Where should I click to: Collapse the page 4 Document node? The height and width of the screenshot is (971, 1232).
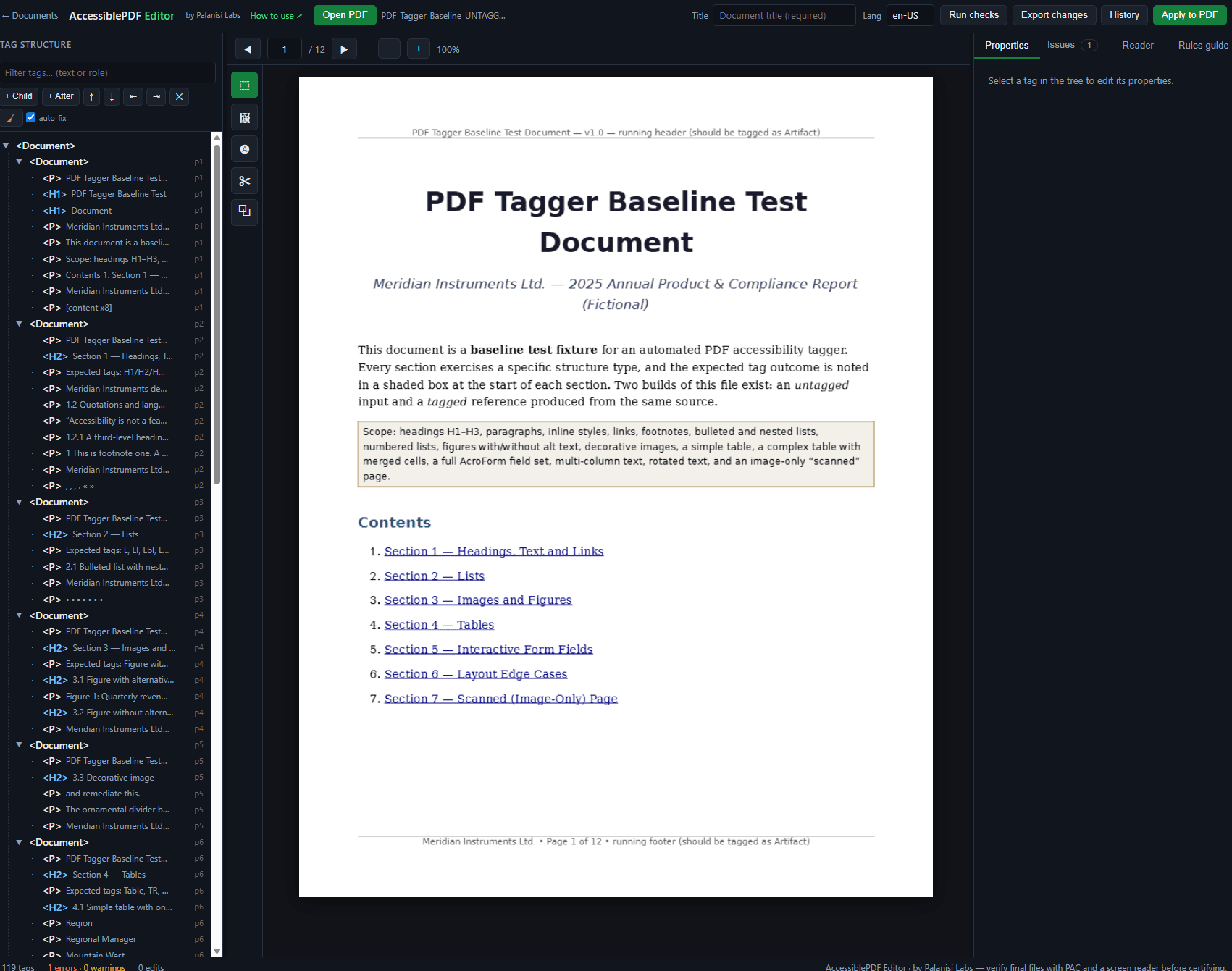pos(19,615)
